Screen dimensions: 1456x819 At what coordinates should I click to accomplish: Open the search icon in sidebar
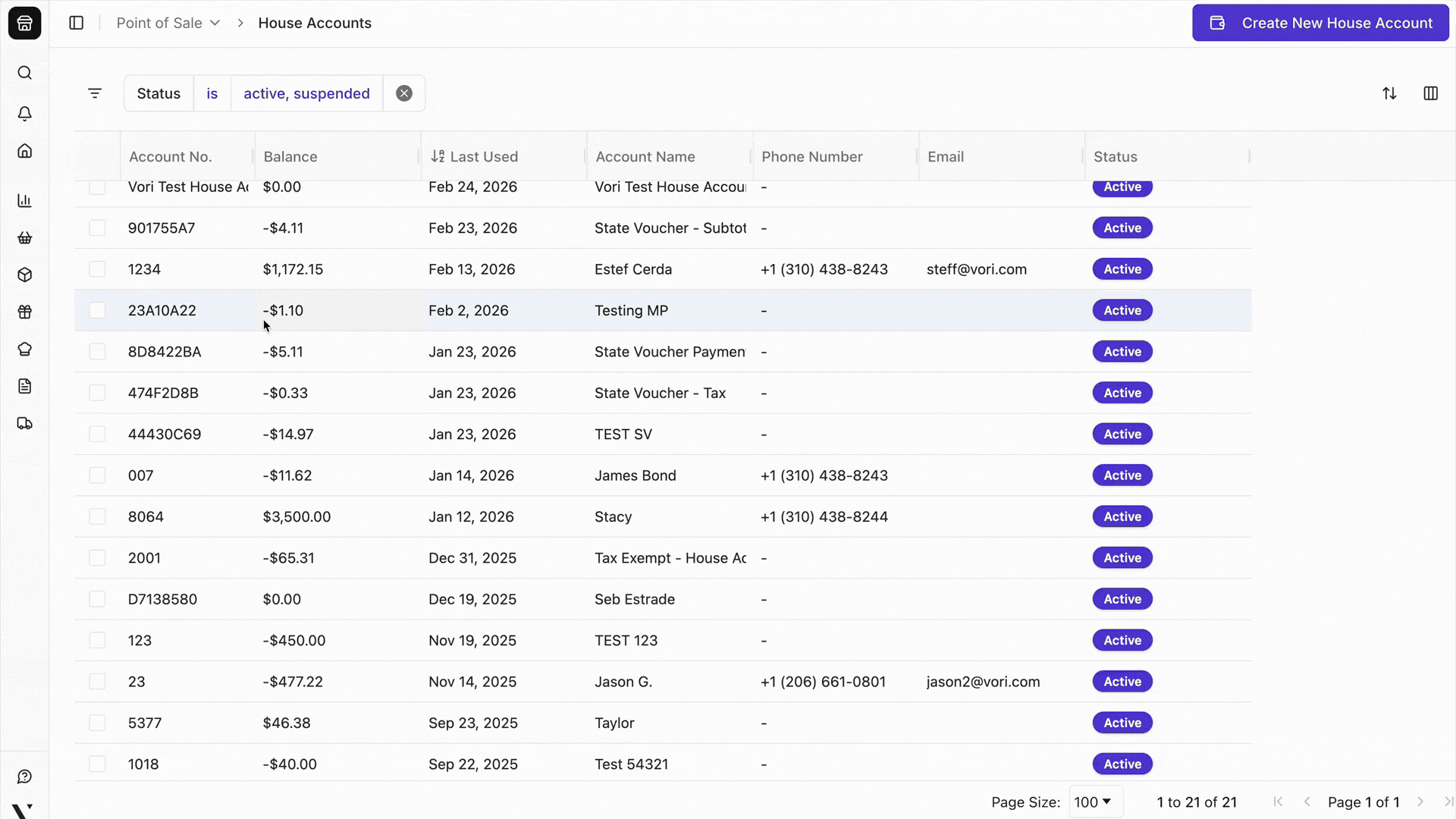point(24,73)
